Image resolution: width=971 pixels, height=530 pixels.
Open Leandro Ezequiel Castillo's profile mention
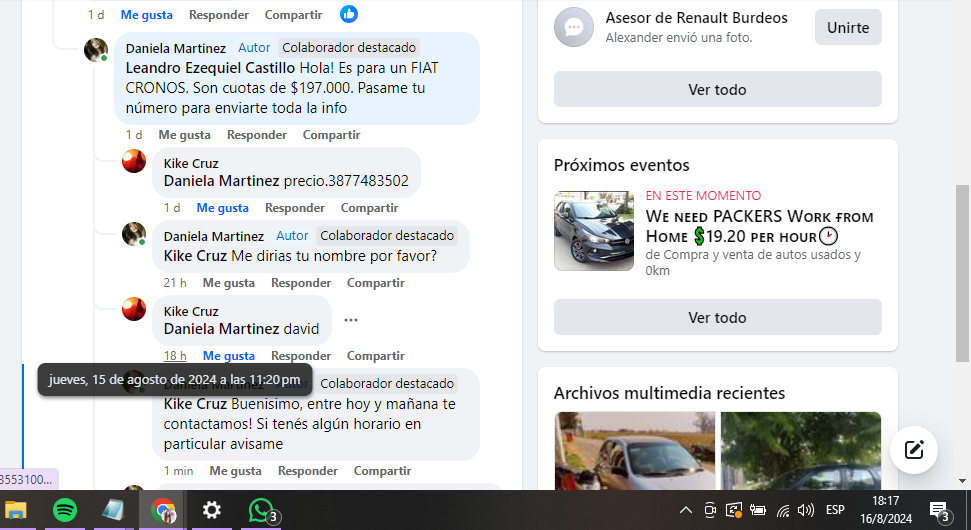pos(210,68)
